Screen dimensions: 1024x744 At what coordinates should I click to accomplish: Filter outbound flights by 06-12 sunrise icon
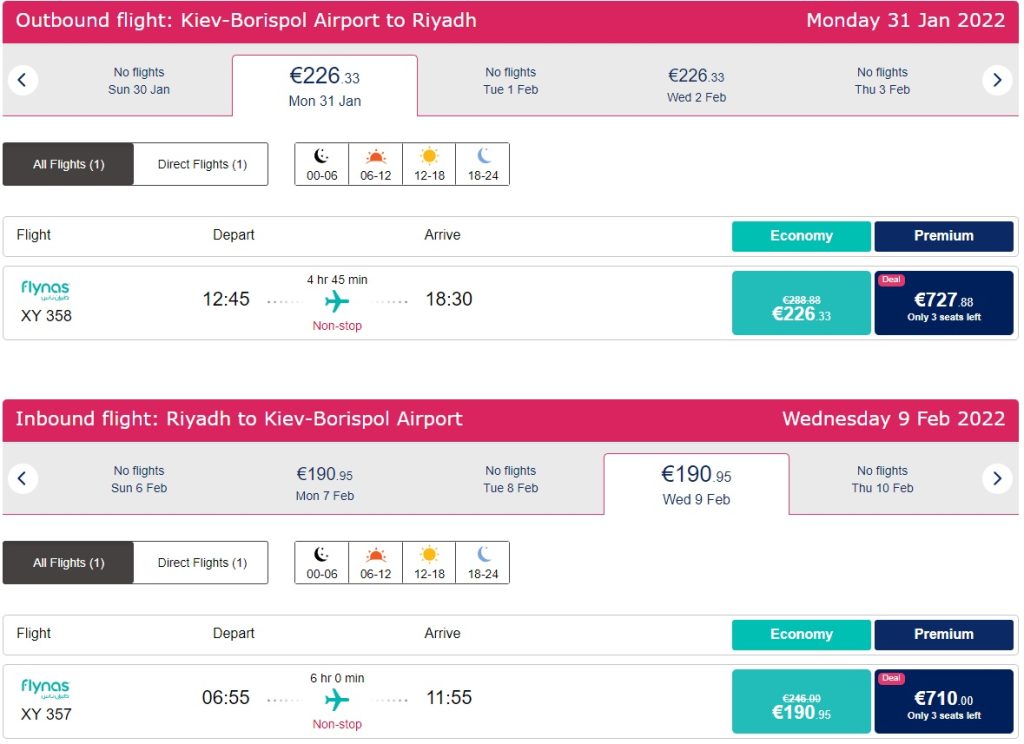[x=376, y=164]
